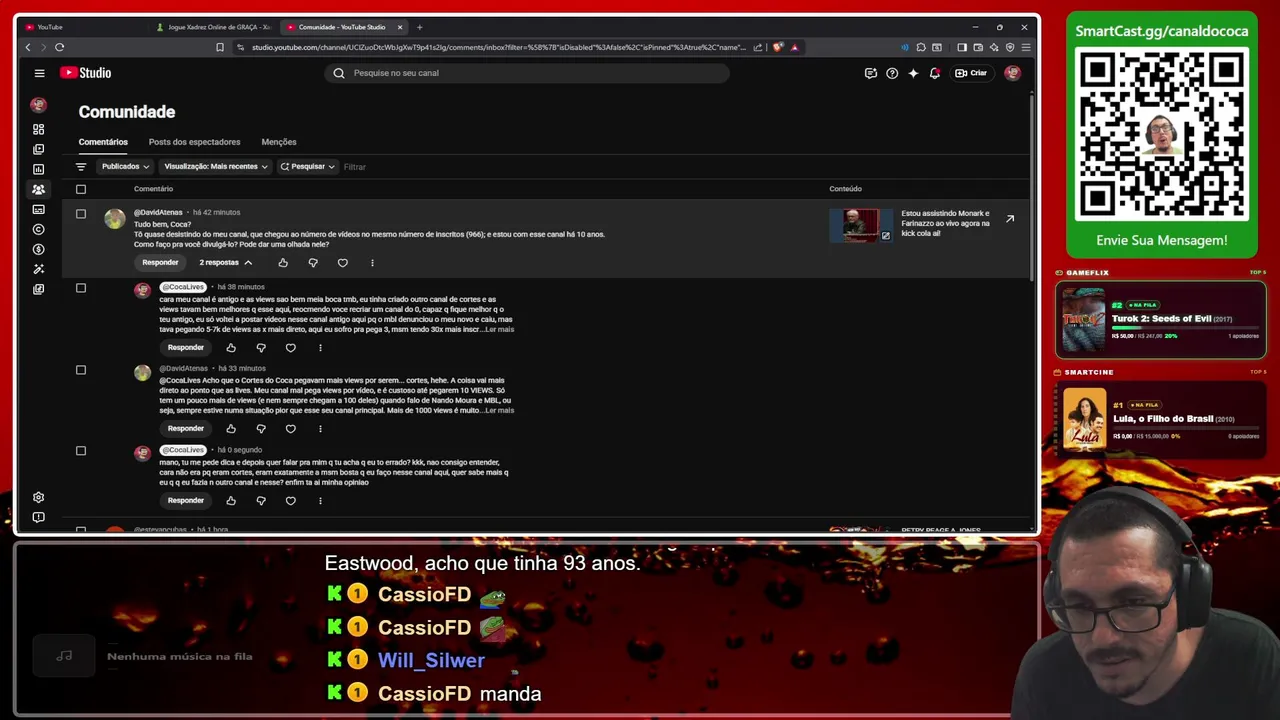Click the filter lines icon beside Publicados
Screen dimensions: 1280x720
point(81,167)
